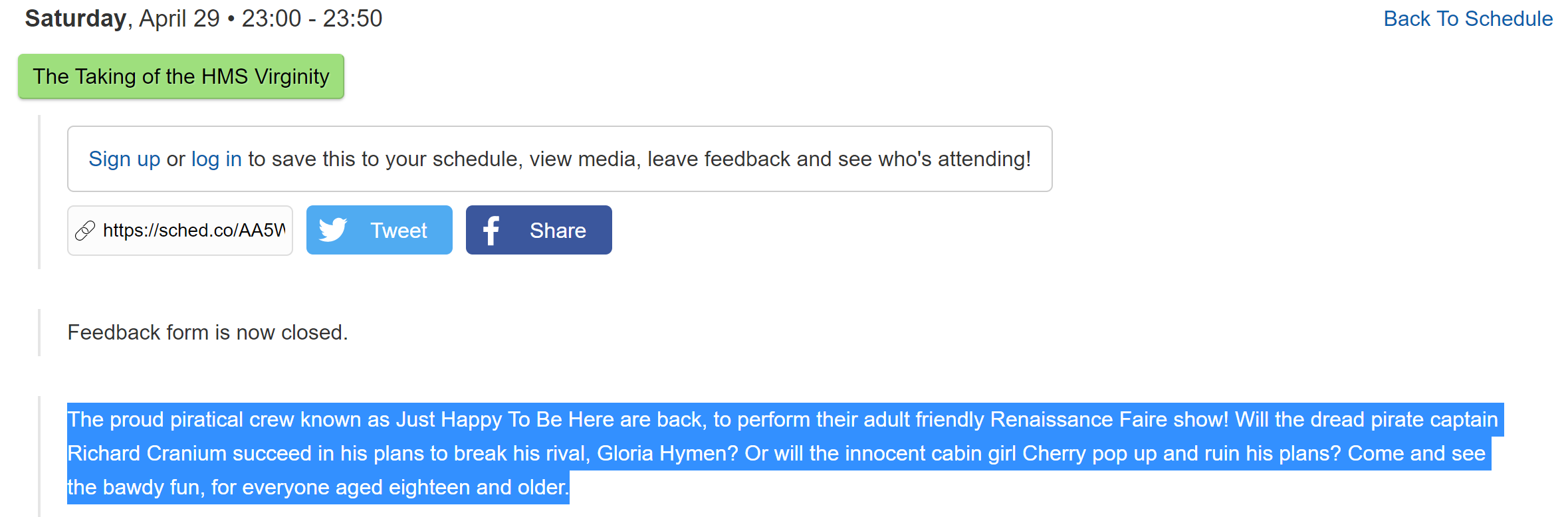Click the log in link

(x=216, y=159)
